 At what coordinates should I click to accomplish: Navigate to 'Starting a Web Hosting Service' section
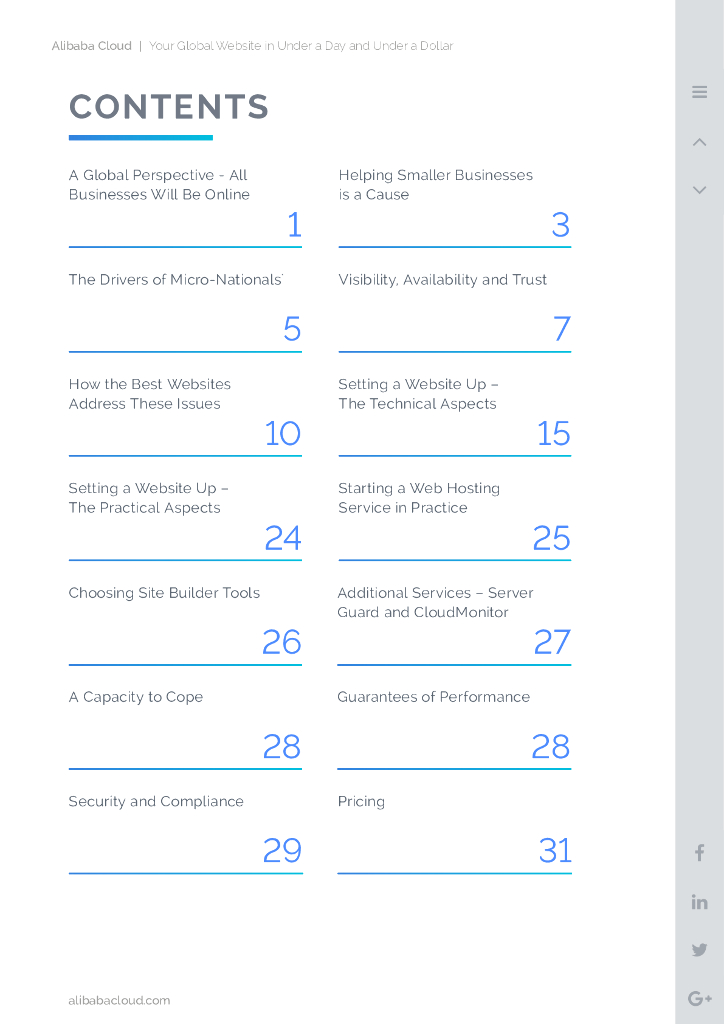pyautogui.click(x=418, y=498)
